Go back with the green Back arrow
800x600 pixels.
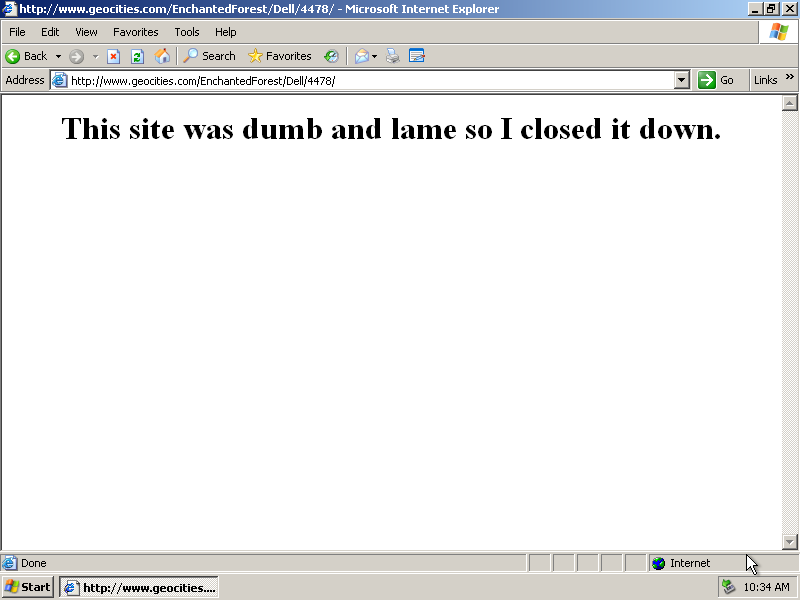point(27,56)
